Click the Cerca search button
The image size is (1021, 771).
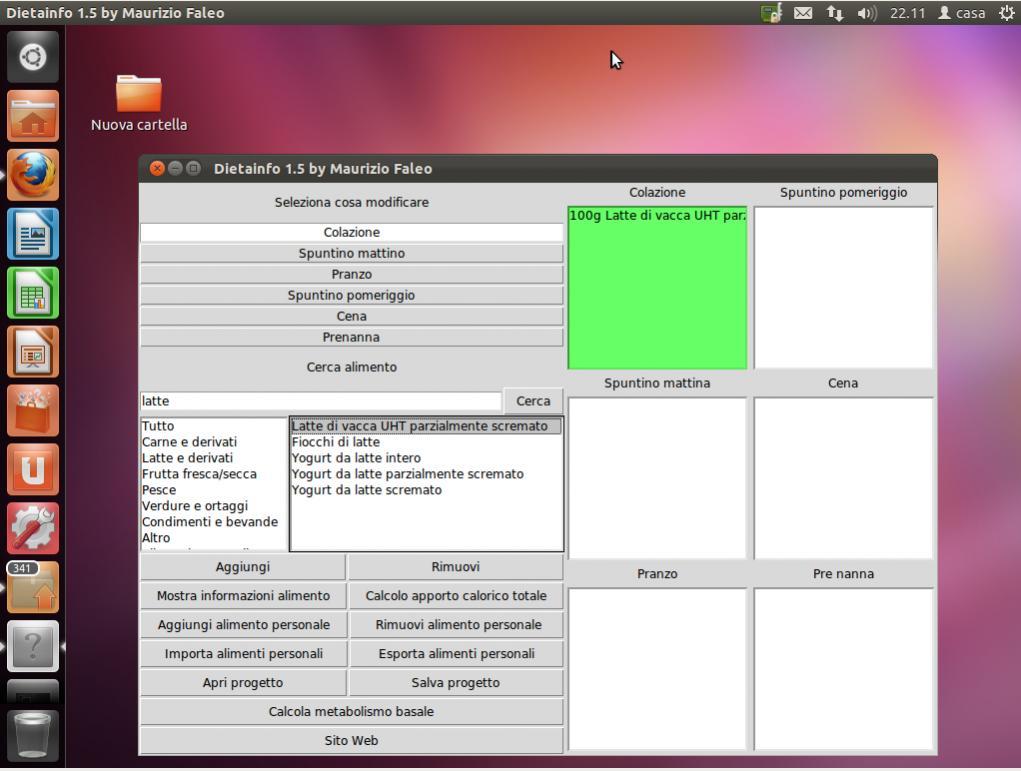point(533,401)
